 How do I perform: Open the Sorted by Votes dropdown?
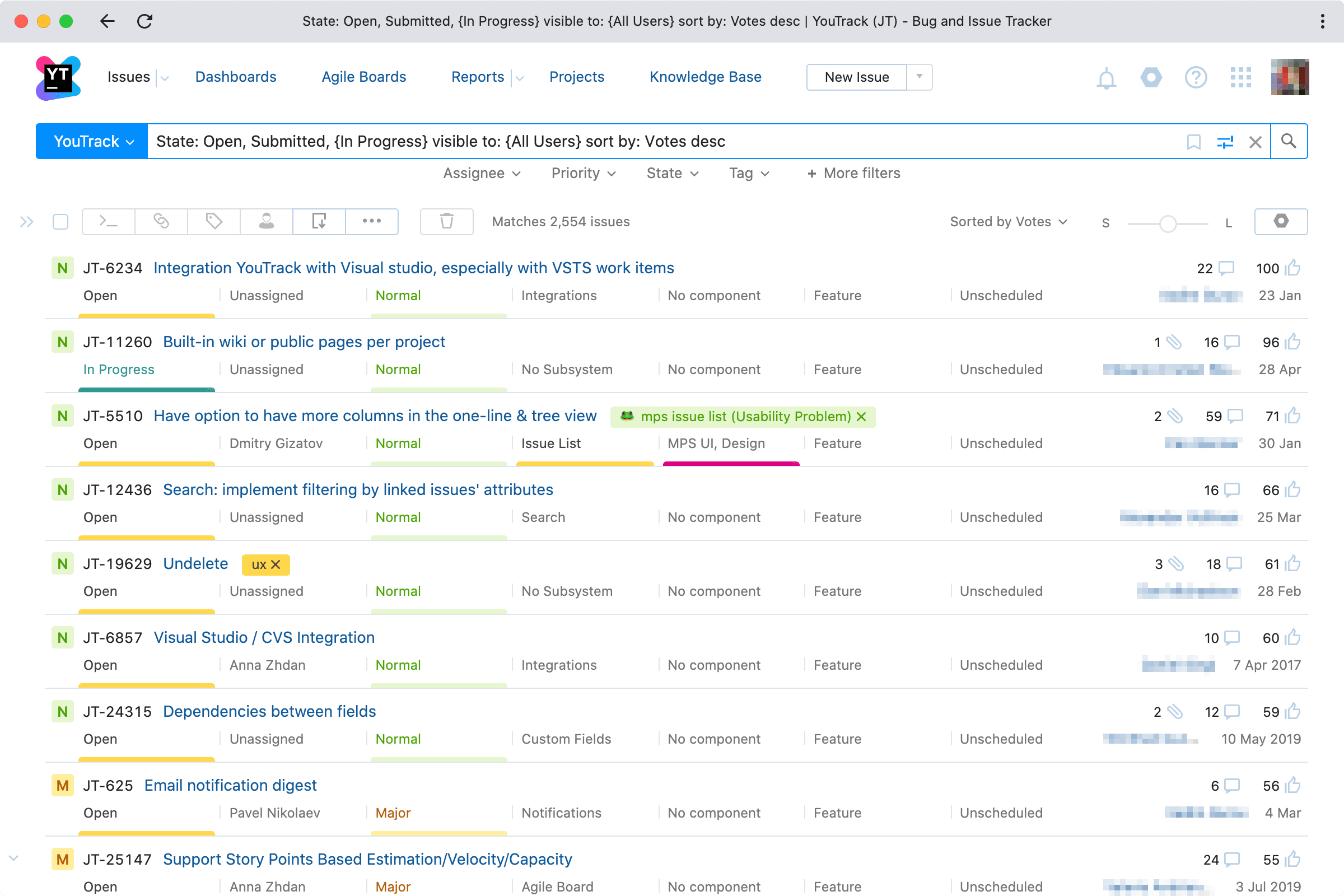click(1009, 222)
